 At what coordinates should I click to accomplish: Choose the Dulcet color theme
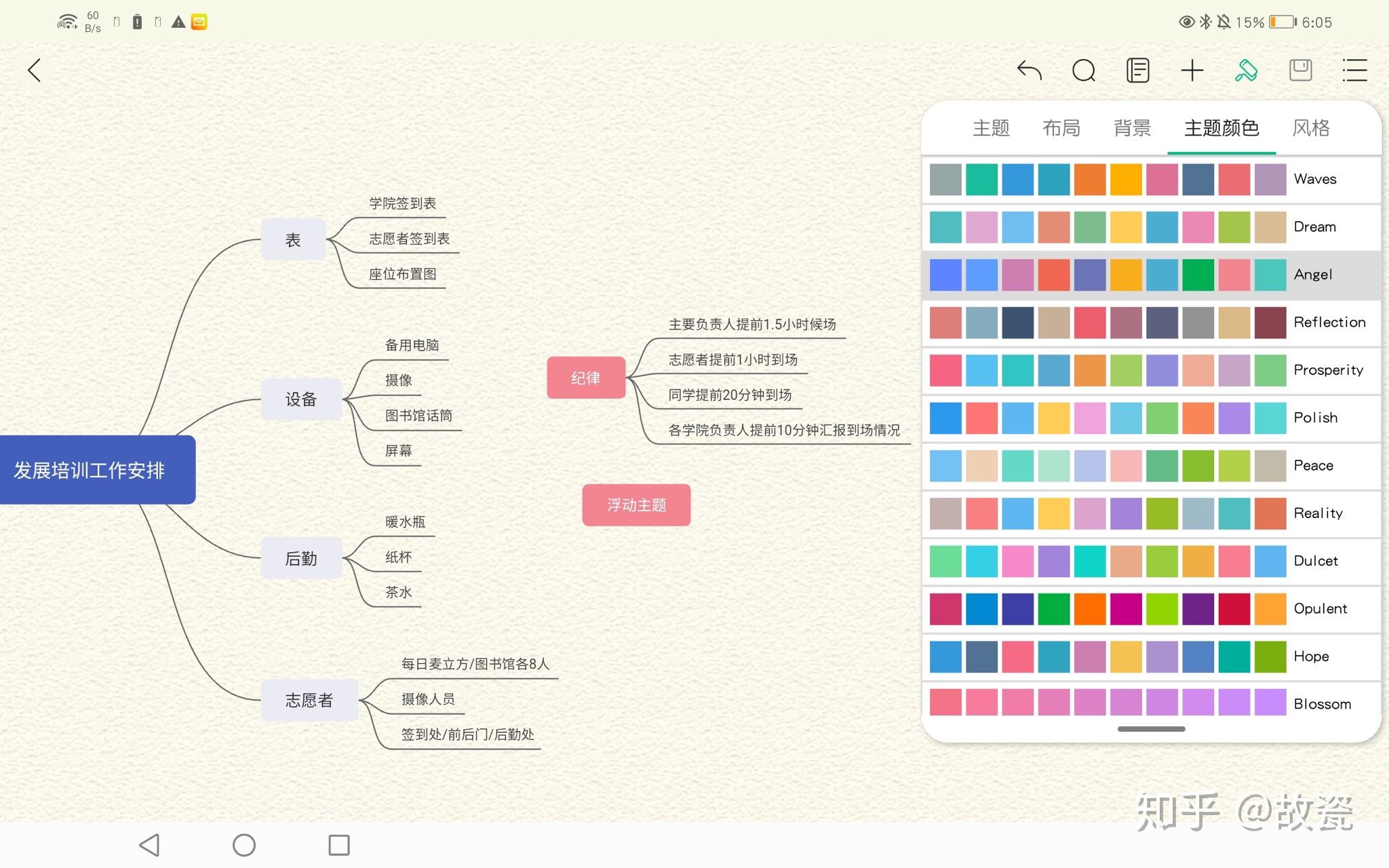pos(1152,561)
